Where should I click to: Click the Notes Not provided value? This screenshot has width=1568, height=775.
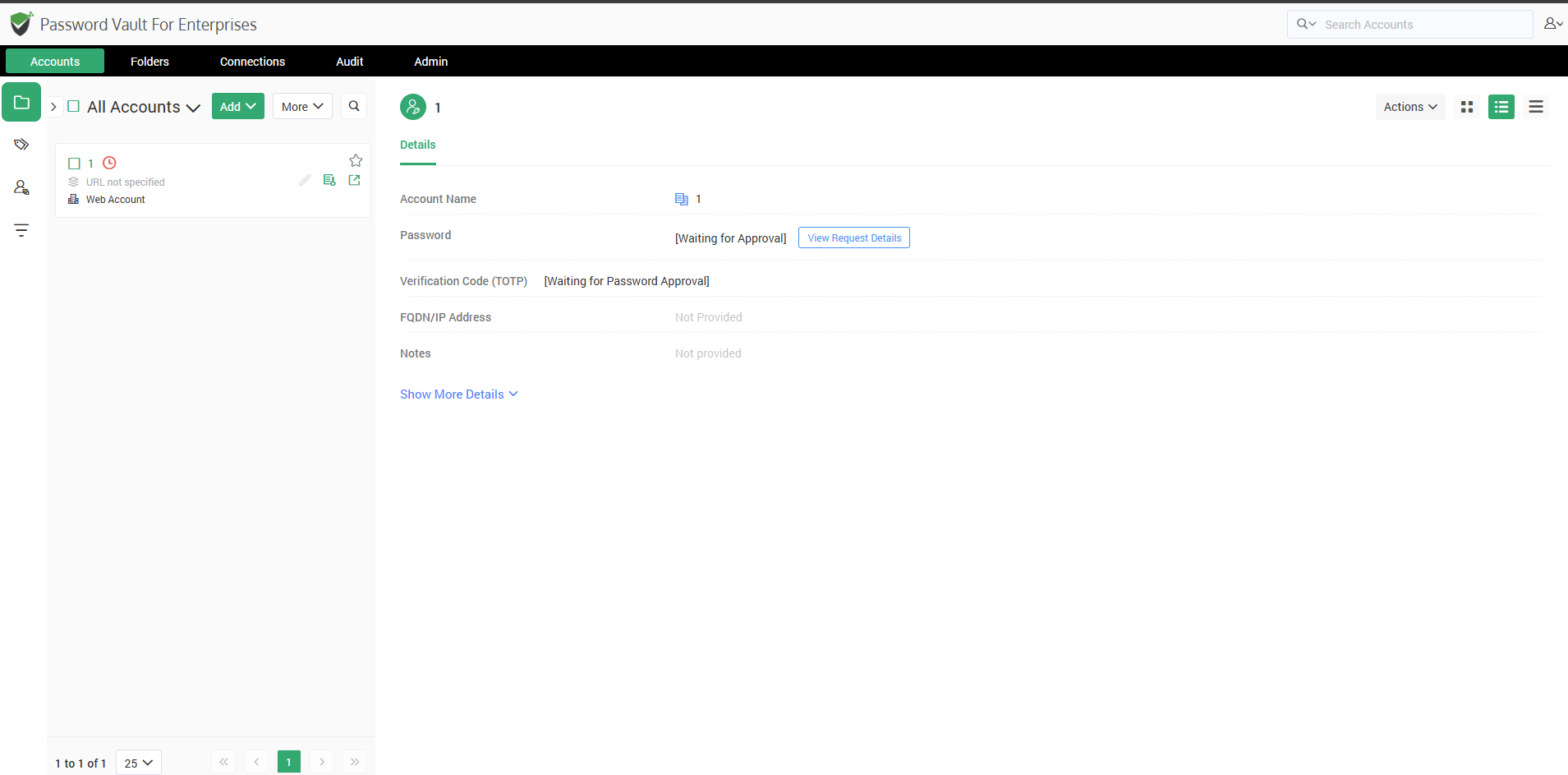[x=708, y=353]
